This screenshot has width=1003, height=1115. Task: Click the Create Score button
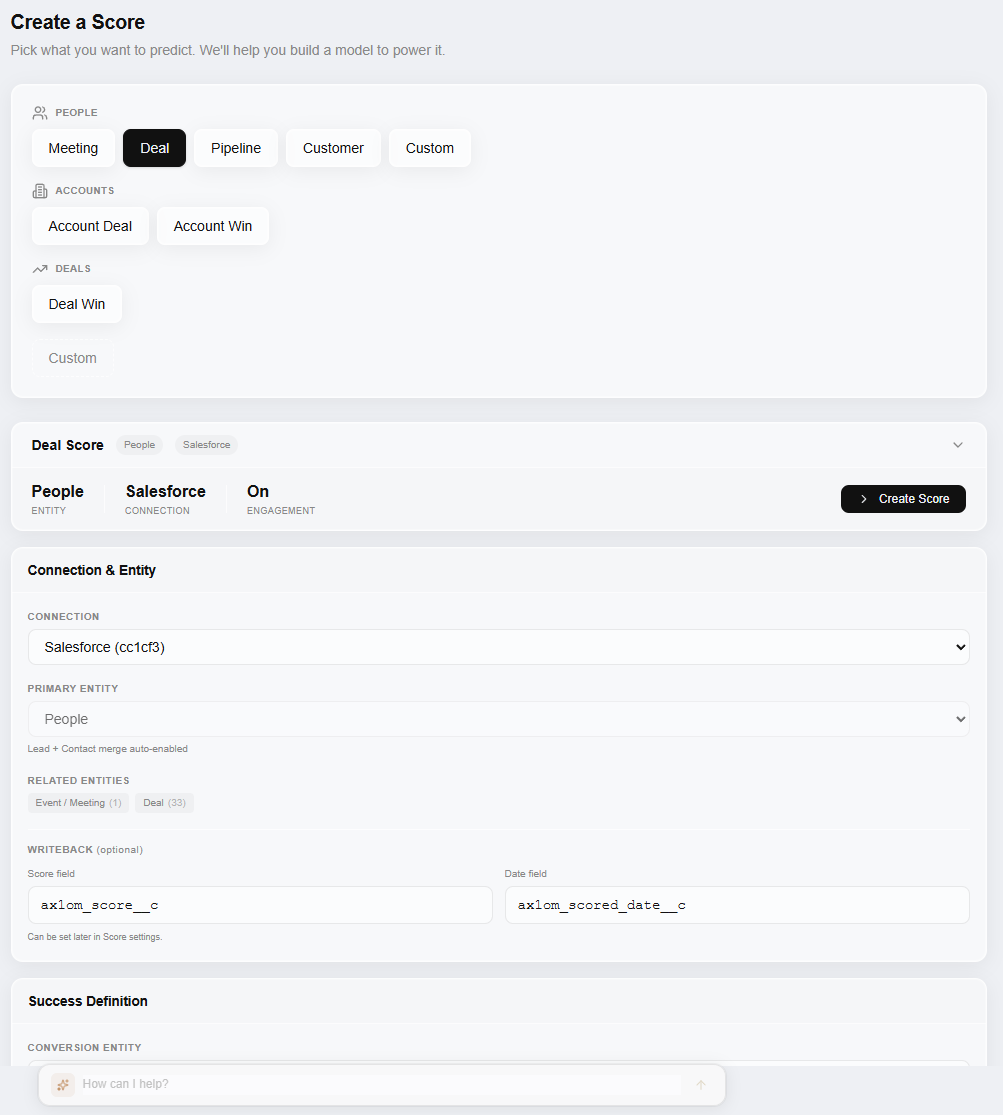click(903, 498)
